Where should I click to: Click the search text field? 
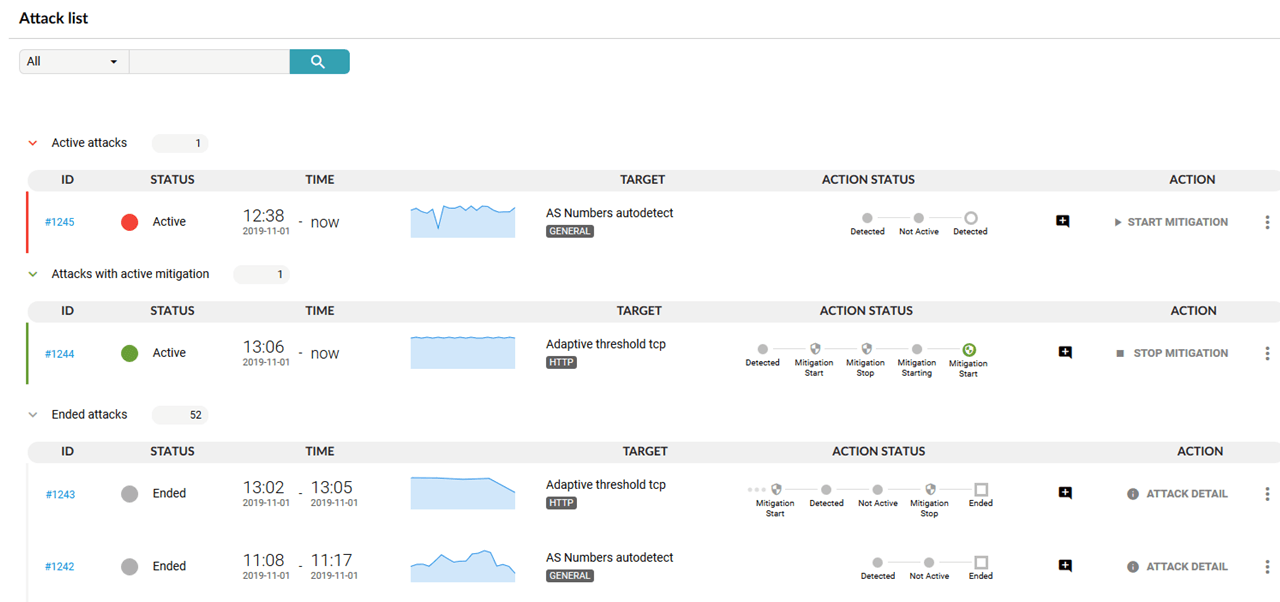(x=209, y=62)
